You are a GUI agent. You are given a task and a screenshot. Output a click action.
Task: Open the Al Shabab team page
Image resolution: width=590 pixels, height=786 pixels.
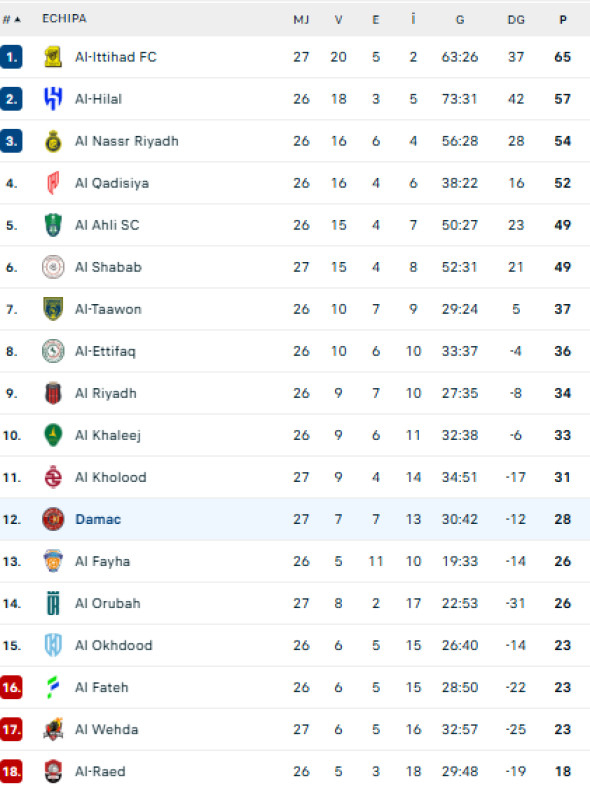point(108,267)
